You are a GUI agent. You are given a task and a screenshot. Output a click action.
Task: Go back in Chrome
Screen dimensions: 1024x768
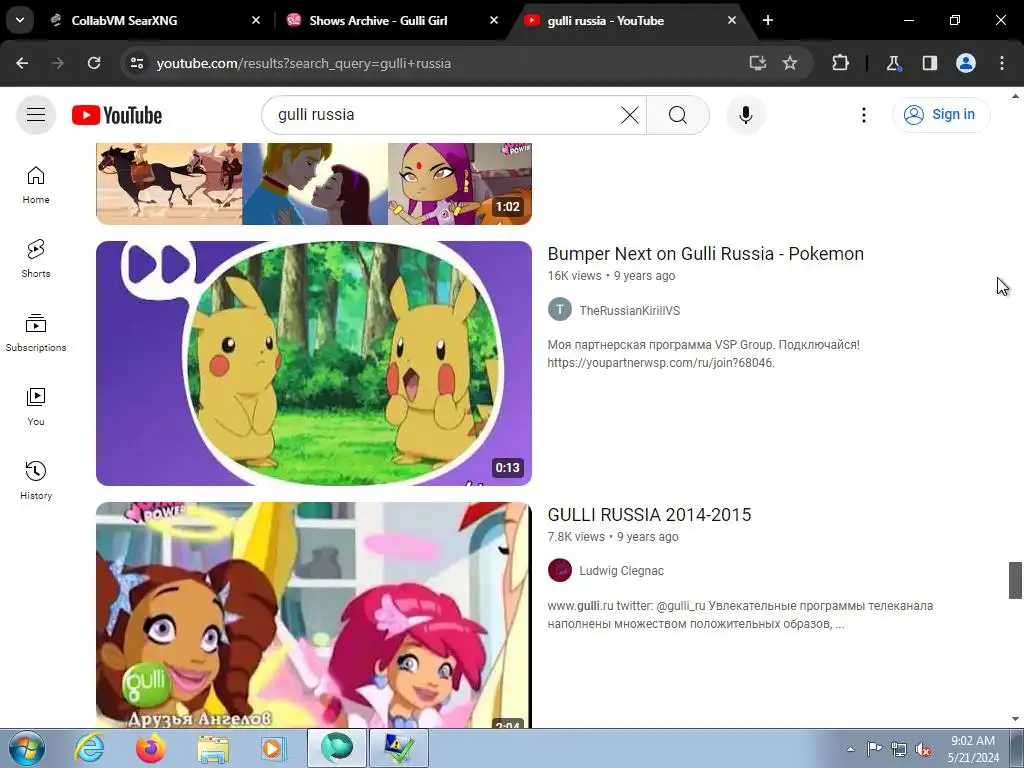pyautogui.click(x=22, y=63)
